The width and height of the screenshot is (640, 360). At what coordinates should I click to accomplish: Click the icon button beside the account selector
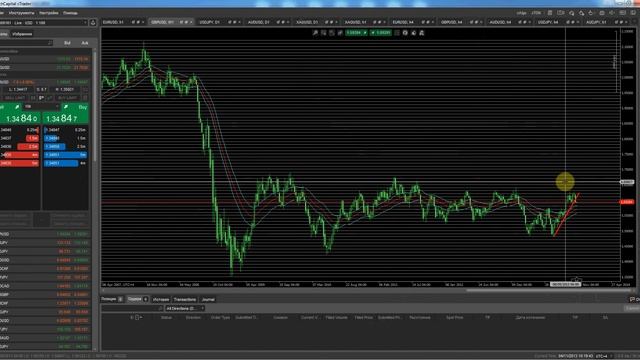[93, 22]
